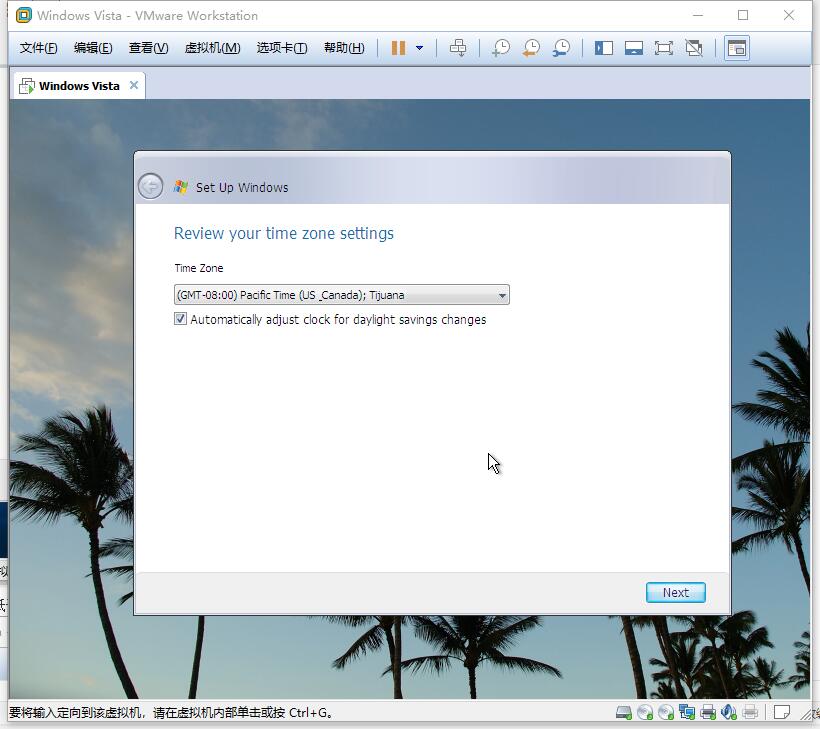
Task: Click the VMware Workstation title bar logo
Action: [x=24, y=15]
